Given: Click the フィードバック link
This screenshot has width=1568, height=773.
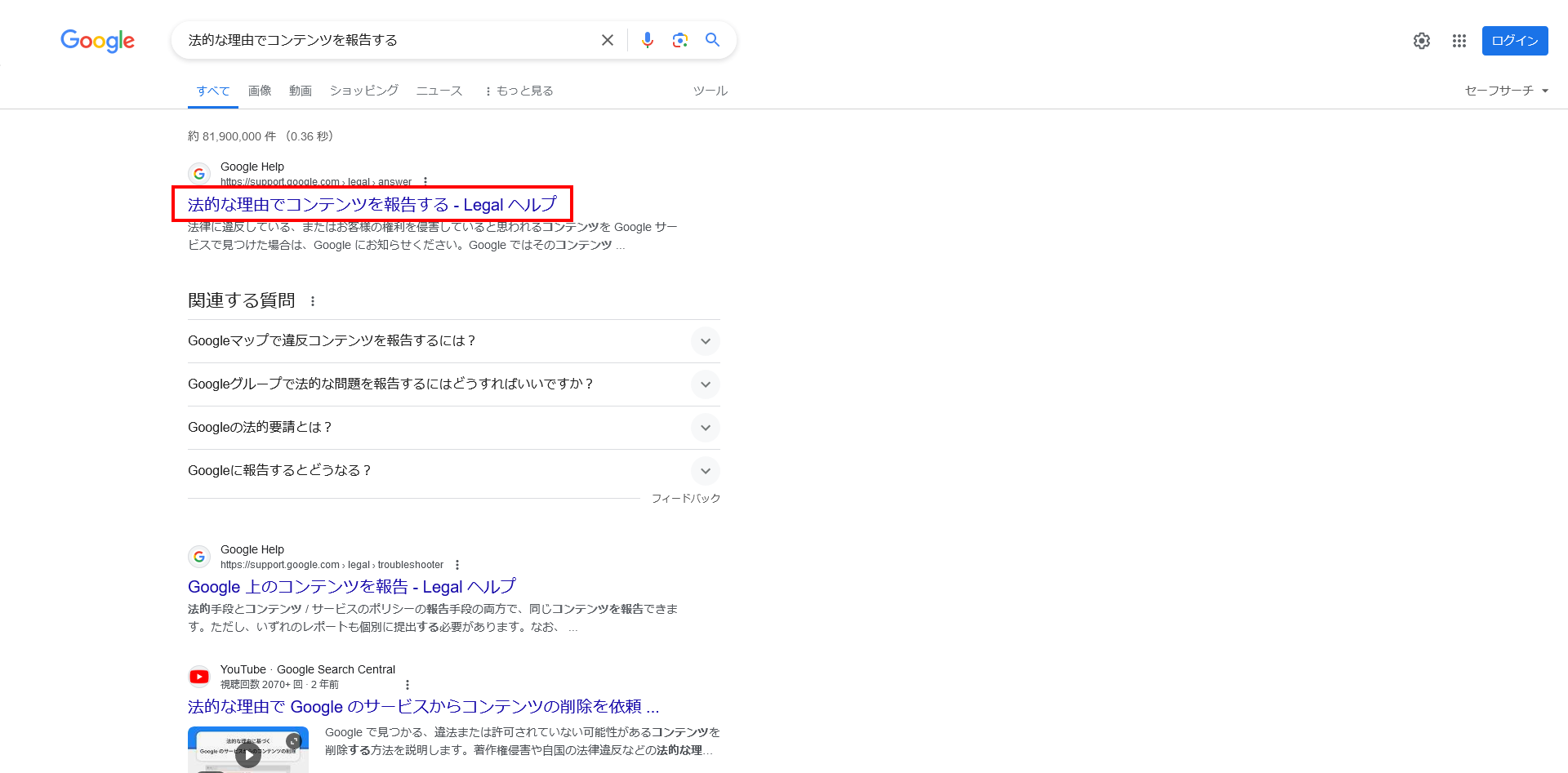Looking at the screenshot, I should coord(686,499).
